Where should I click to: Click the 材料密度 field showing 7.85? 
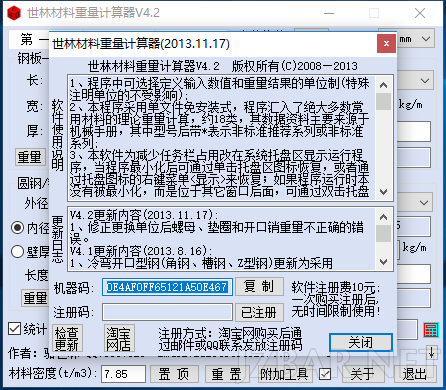click(x=123, y=374)
